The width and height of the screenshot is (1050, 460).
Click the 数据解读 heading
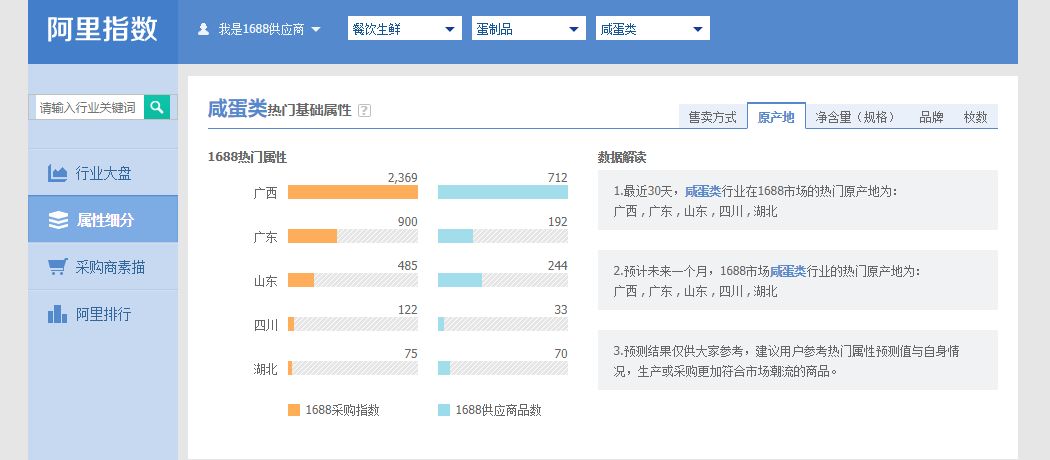click(x=621, y=158)
